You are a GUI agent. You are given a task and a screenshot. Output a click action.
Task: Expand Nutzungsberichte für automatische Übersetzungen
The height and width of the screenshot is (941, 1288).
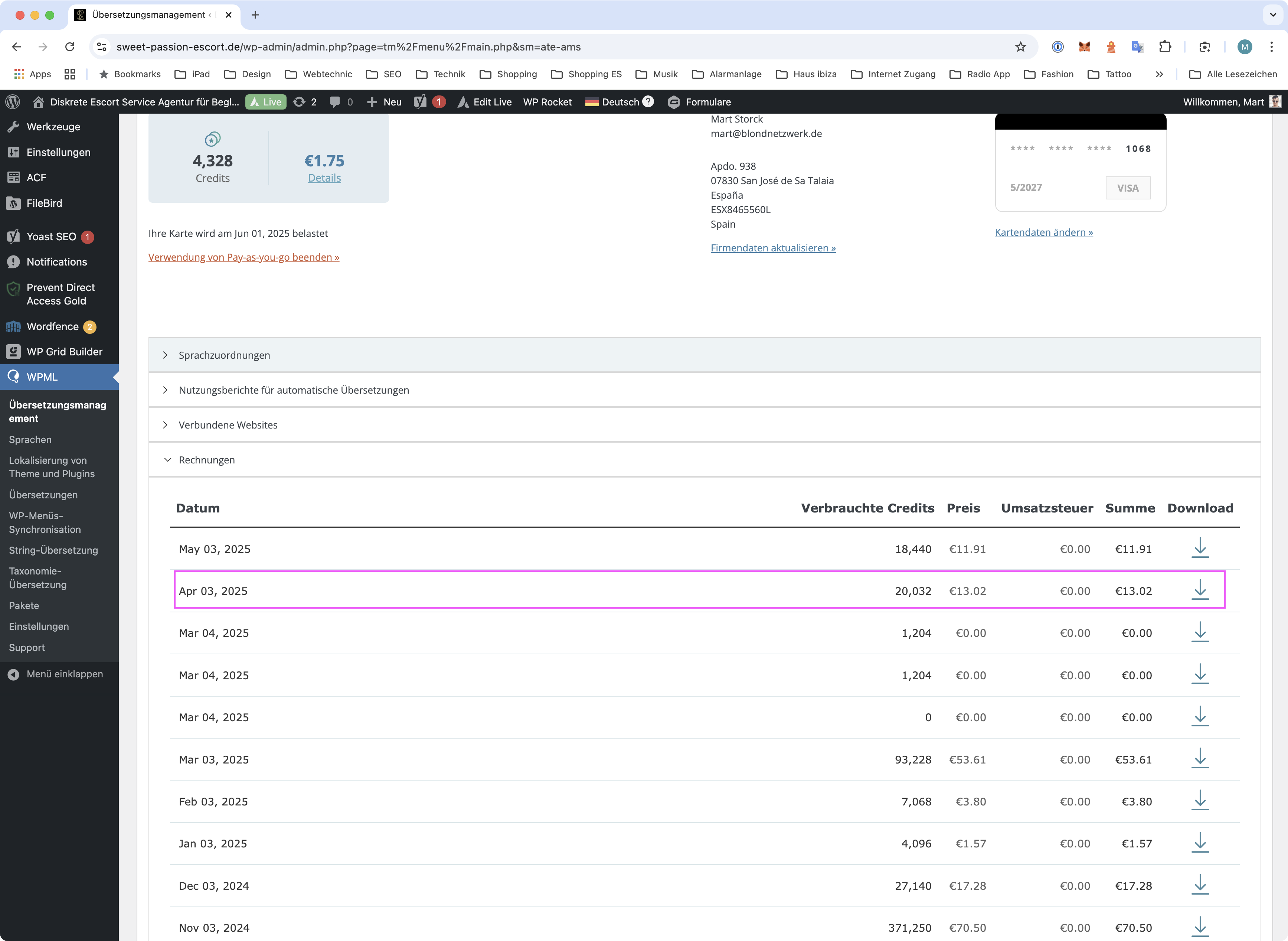(705, 390)
